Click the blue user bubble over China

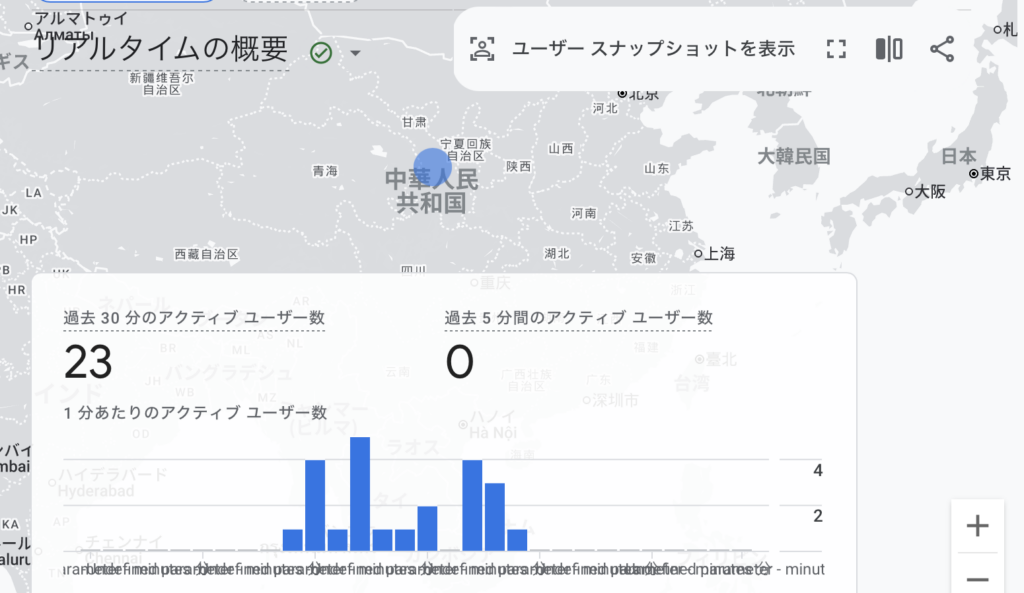[433, 166]
